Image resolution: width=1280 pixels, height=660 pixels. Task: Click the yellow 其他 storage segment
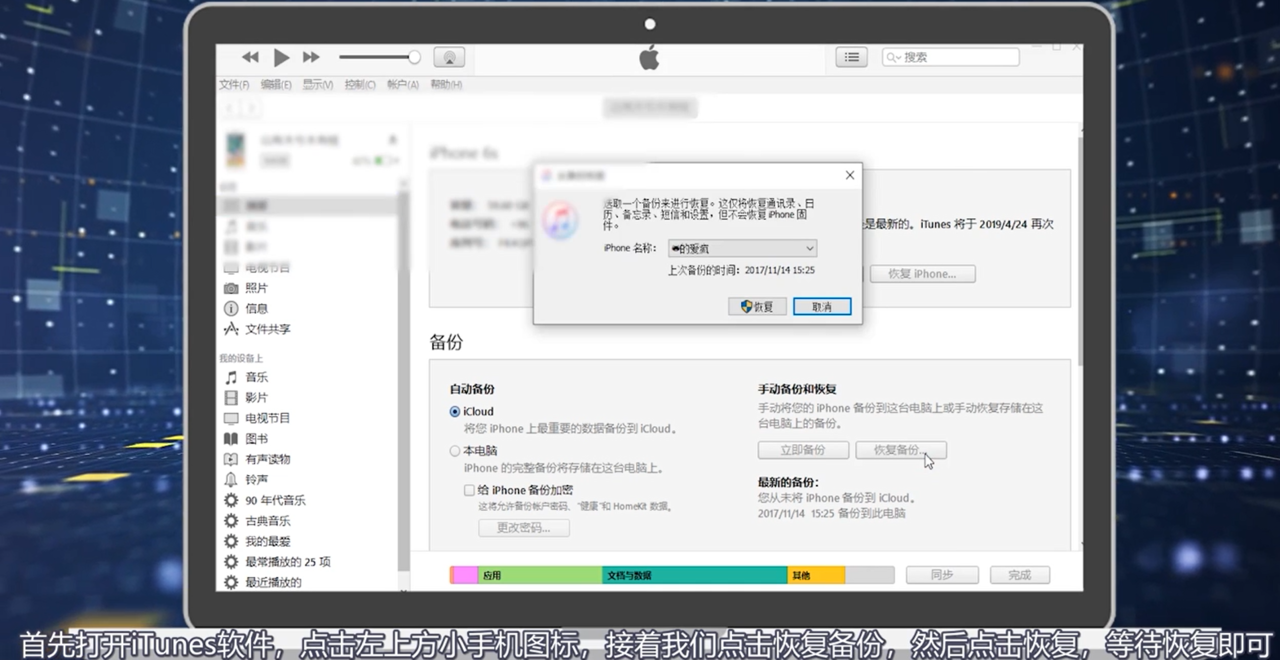(x=816, y=575)
